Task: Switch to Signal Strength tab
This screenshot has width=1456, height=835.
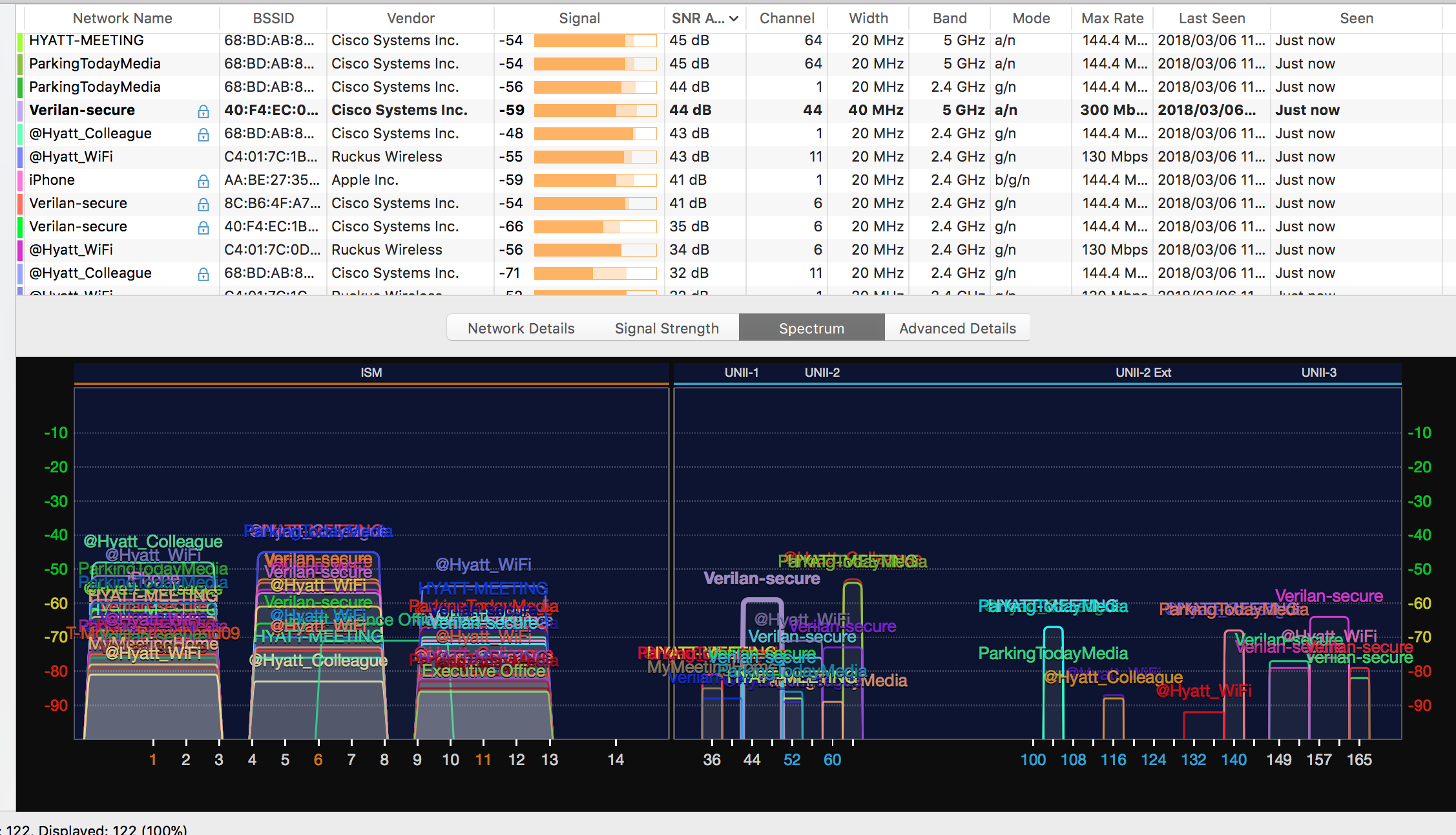Action: [x=667, y=328]
